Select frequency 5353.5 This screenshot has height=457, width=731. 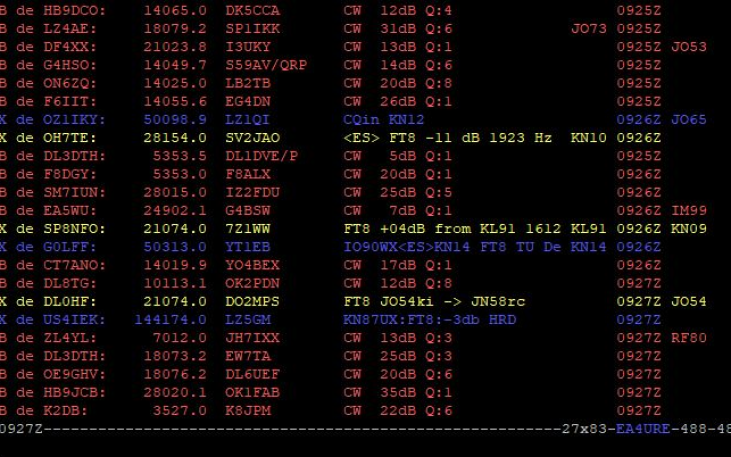pos(179,156)
